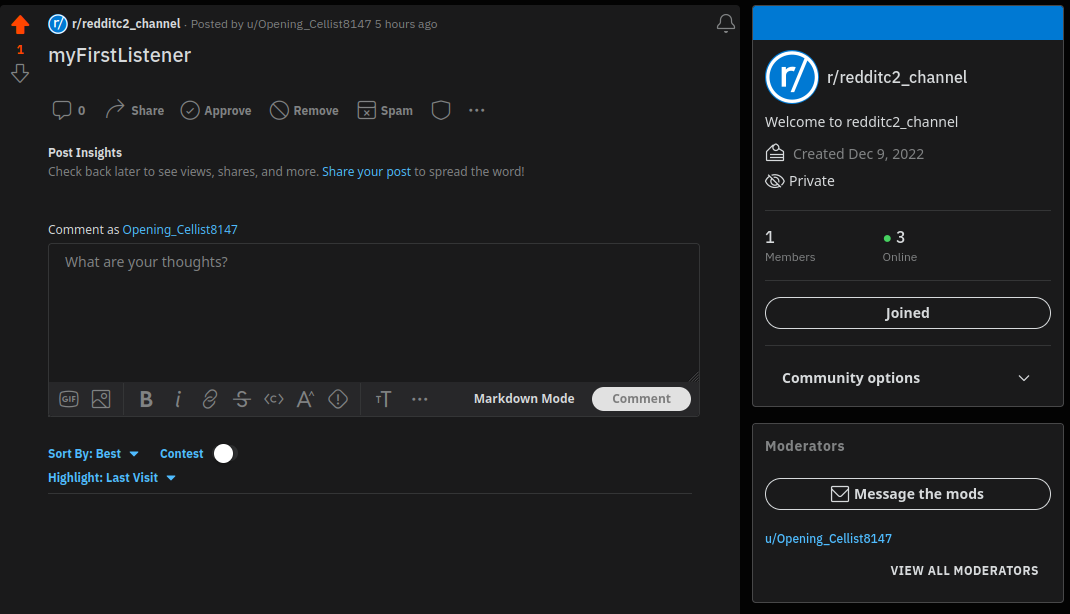Approve the post
Viewport: 1070px width, 614px height.
[216, 110]
